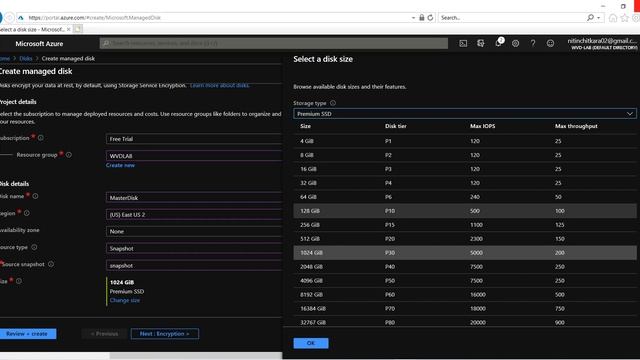Click browser search magnifier icon
This screenshot has height=360, width=640.
590,18
